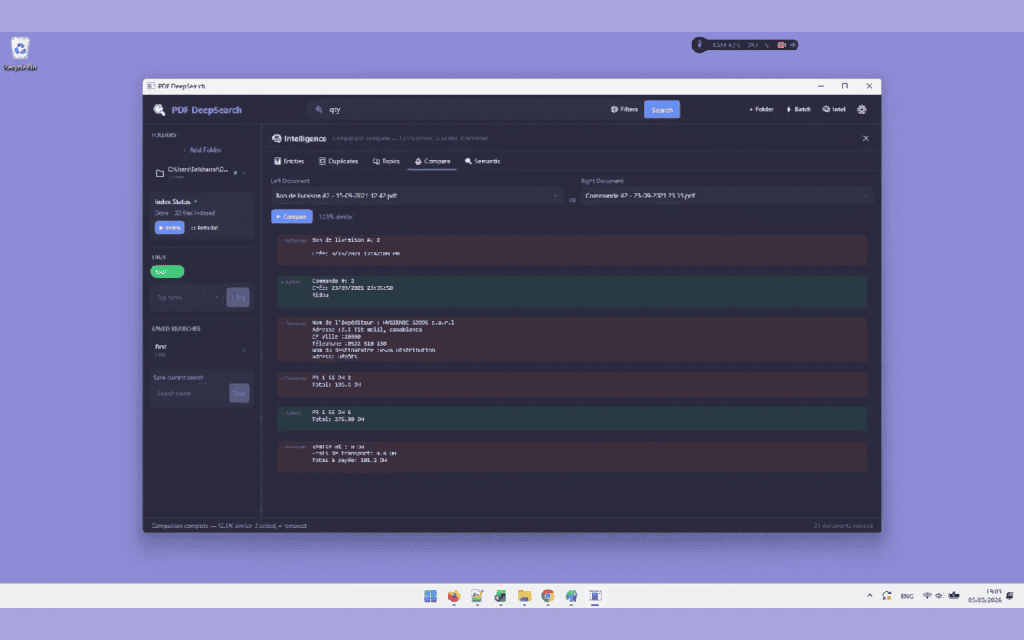Click added line 'Total: 275.00 DH'
The width and height of the screenshot is (1024, 640).
(x=338, y=419)
